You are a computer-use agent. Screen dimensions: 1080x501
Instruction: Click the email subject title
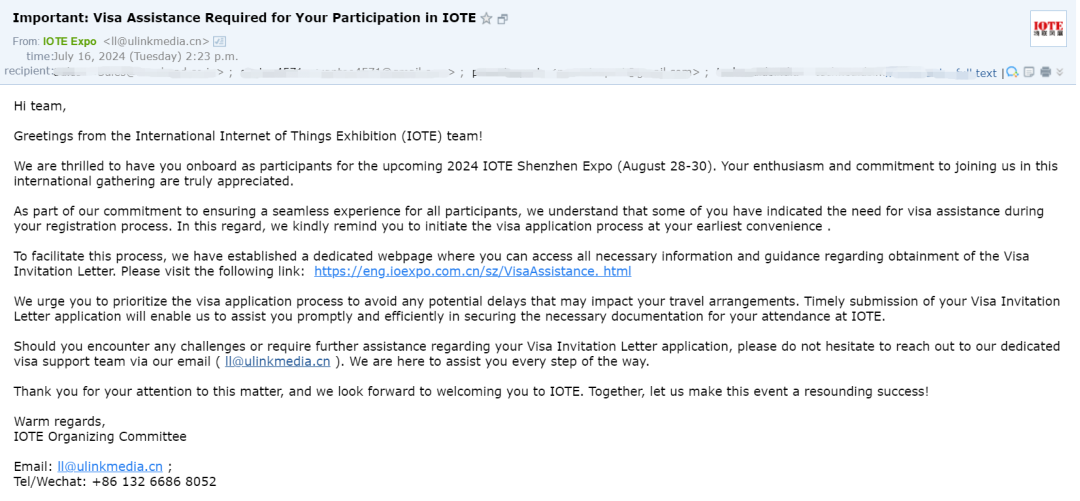tap(244, 18)
